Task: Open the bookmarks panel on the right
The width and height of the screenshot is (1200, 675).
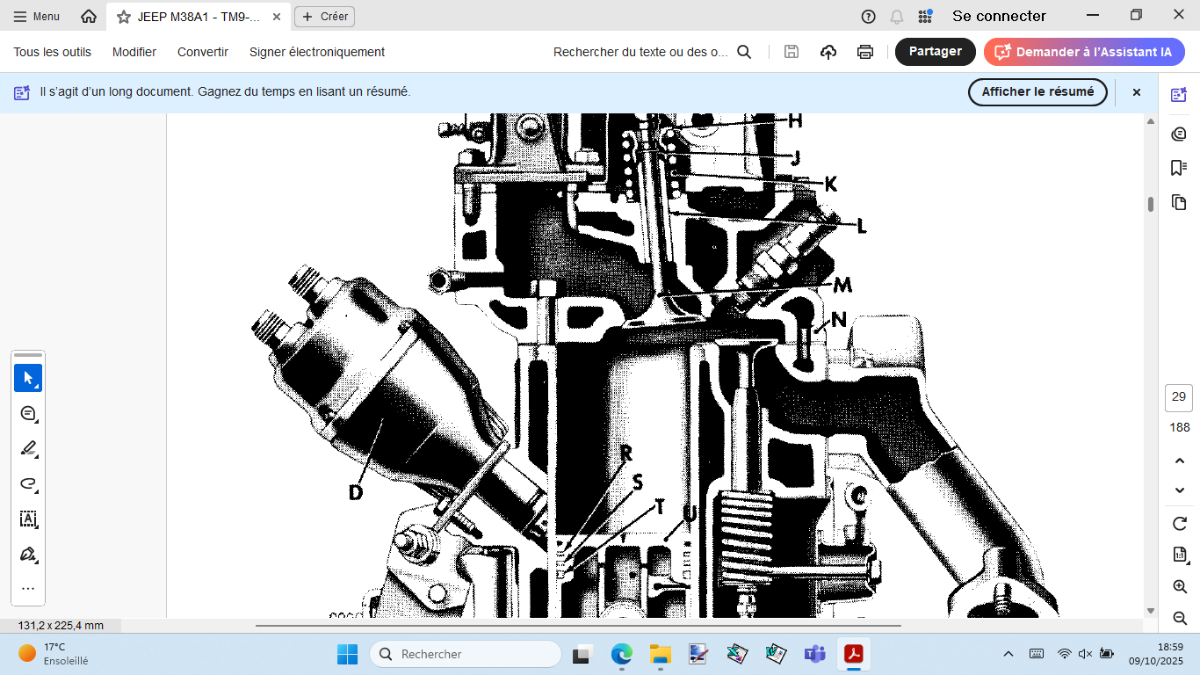Action: [x=1178, y=167]
